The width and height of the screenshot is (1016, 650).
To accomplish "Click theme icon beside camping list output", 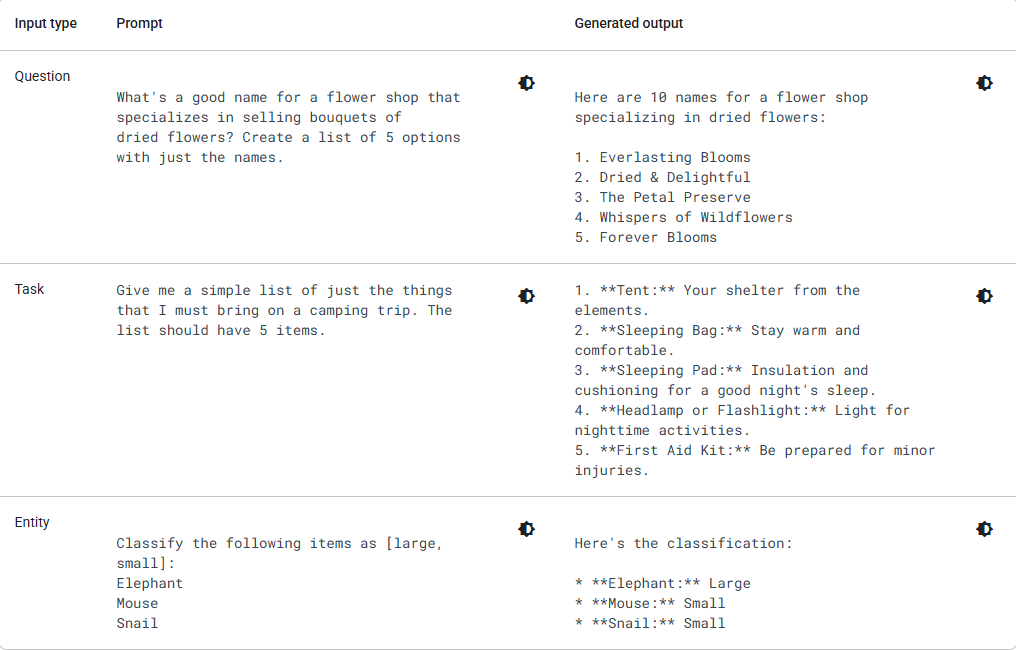I will click(985, 296).
